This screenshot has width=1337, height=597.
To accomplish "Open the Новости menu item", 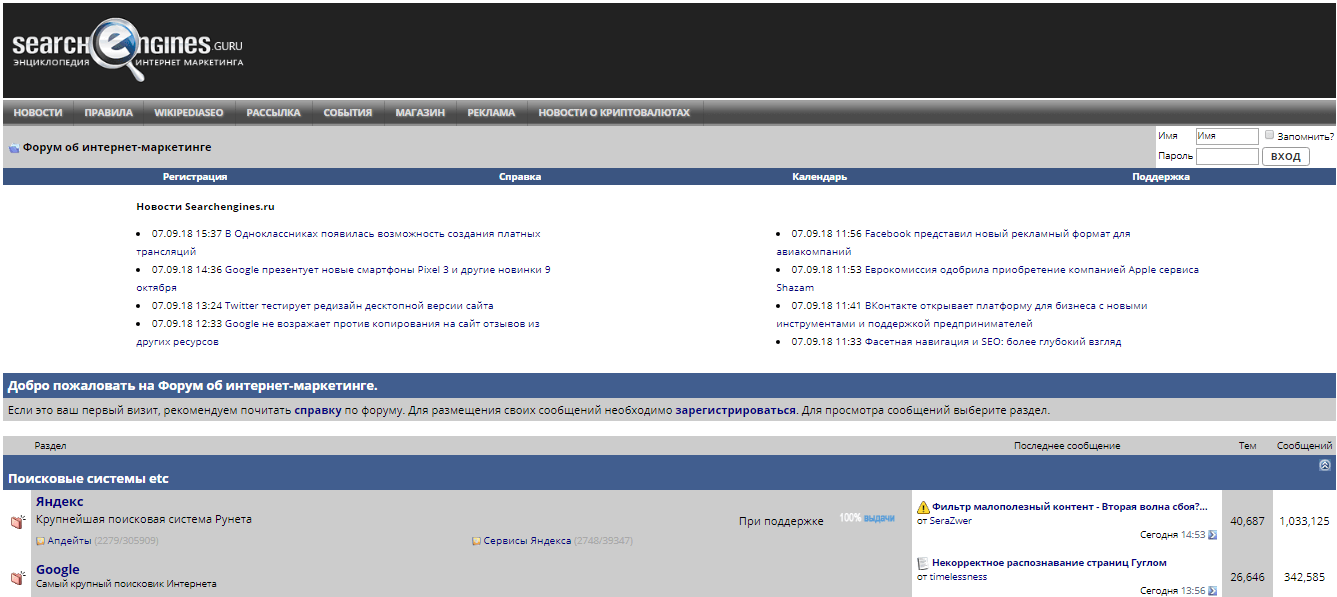I will tap(38, 113).
